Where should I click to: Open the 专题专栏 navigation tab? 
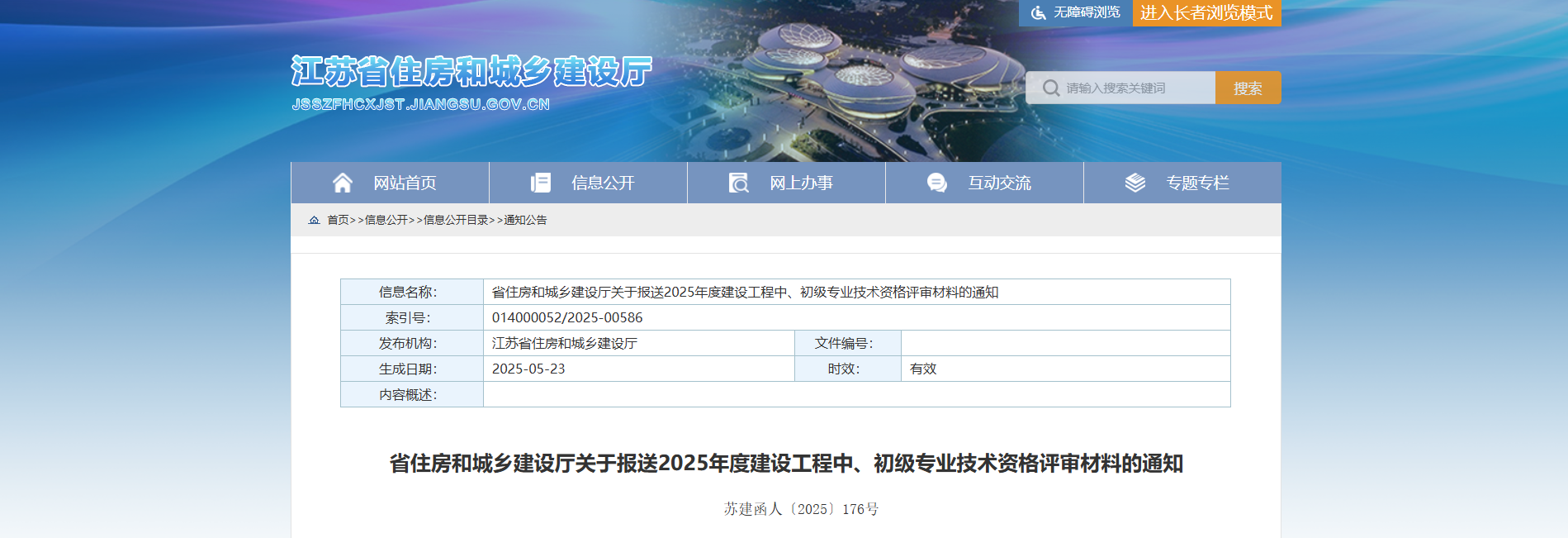click(1197, 183)
